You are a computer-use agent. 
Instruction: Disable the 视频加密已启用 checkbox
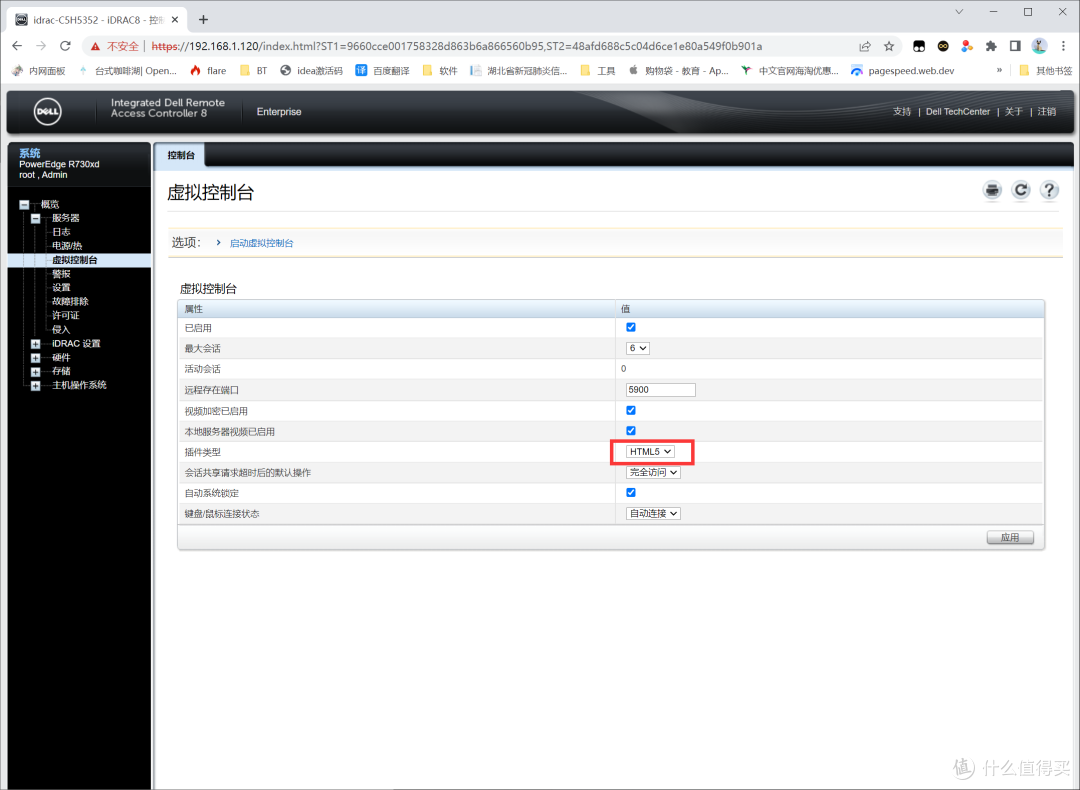click(x=630, y=410)
